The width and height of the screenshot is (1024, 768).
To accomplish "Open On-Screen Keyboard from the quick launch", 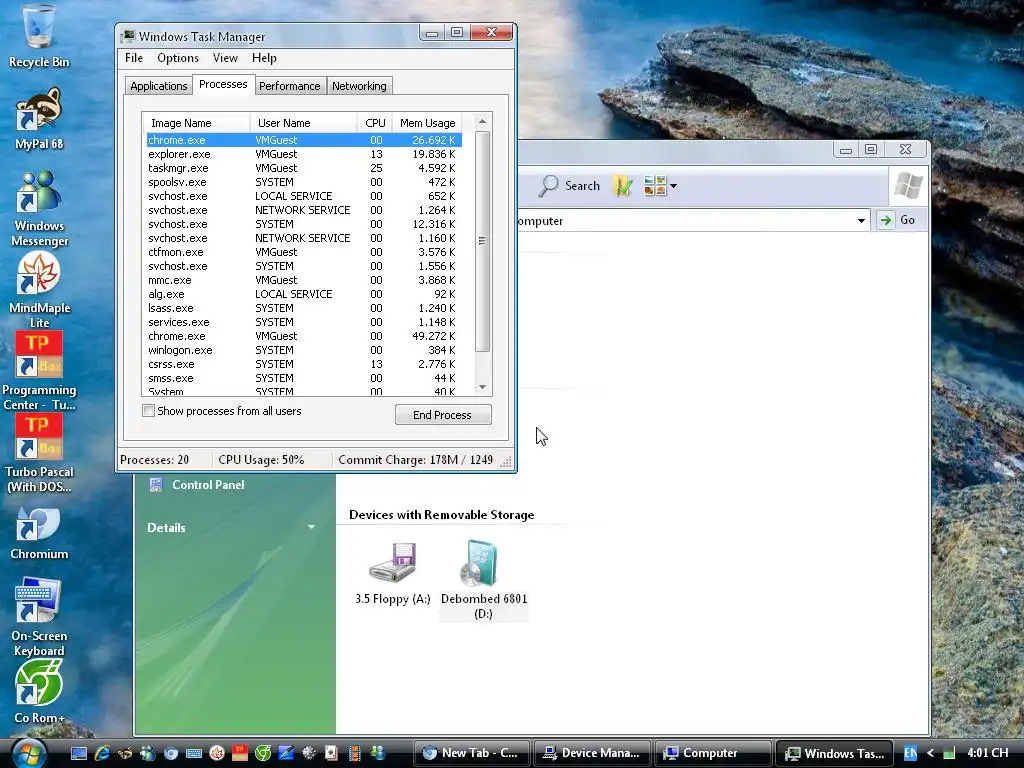I will [194, 754].
